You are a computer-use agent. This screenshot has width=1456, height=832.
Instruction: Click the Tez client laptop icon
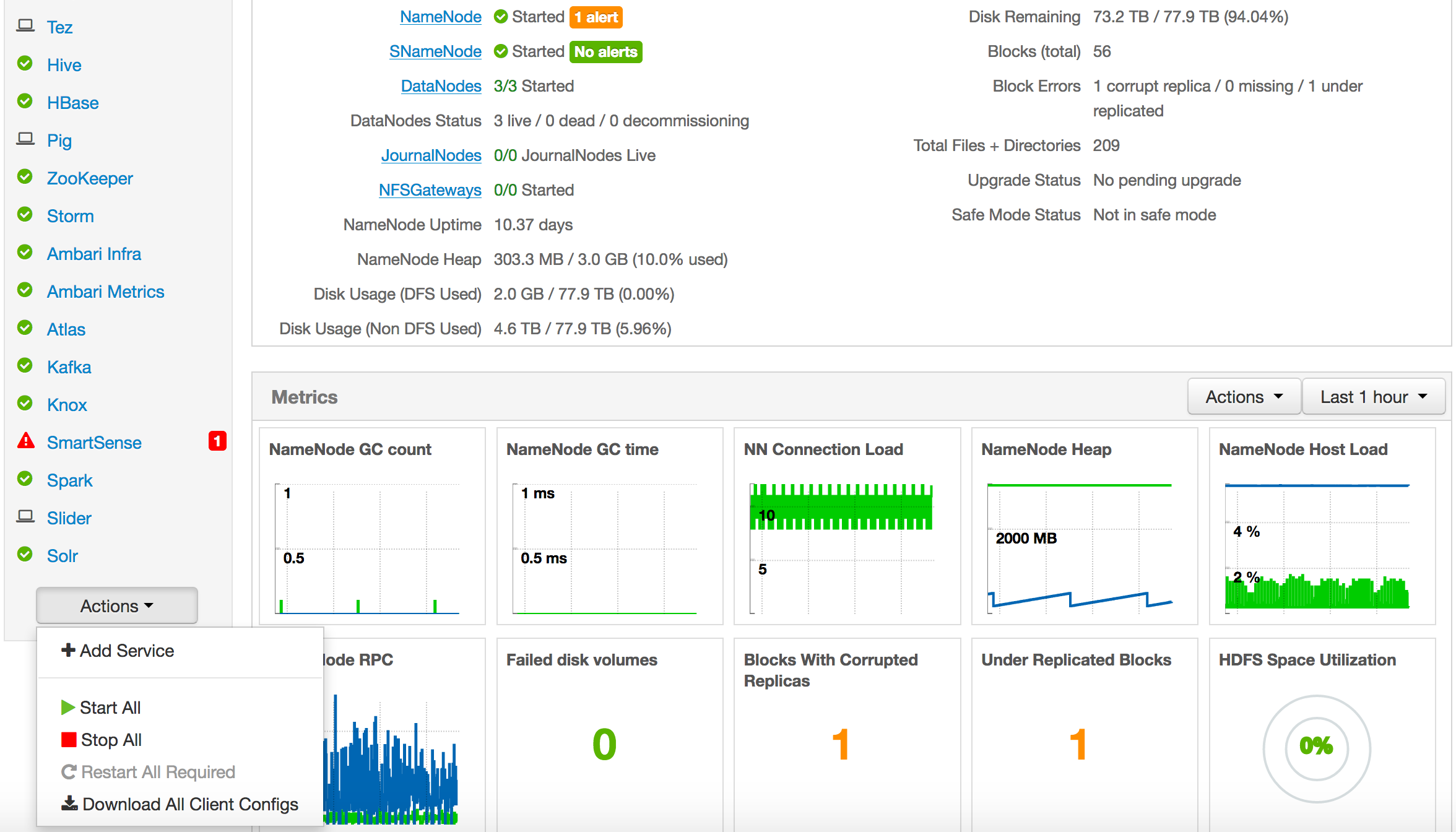25,26
